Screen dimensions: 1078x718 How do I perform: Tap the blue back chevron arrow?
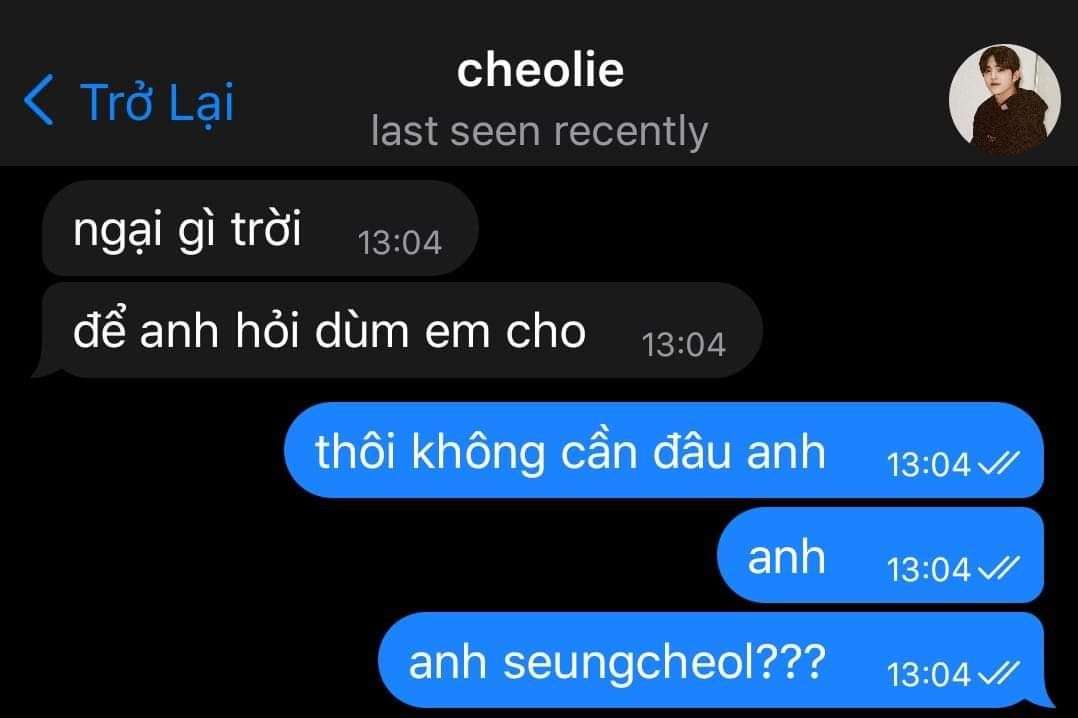[x=38, y=100]
